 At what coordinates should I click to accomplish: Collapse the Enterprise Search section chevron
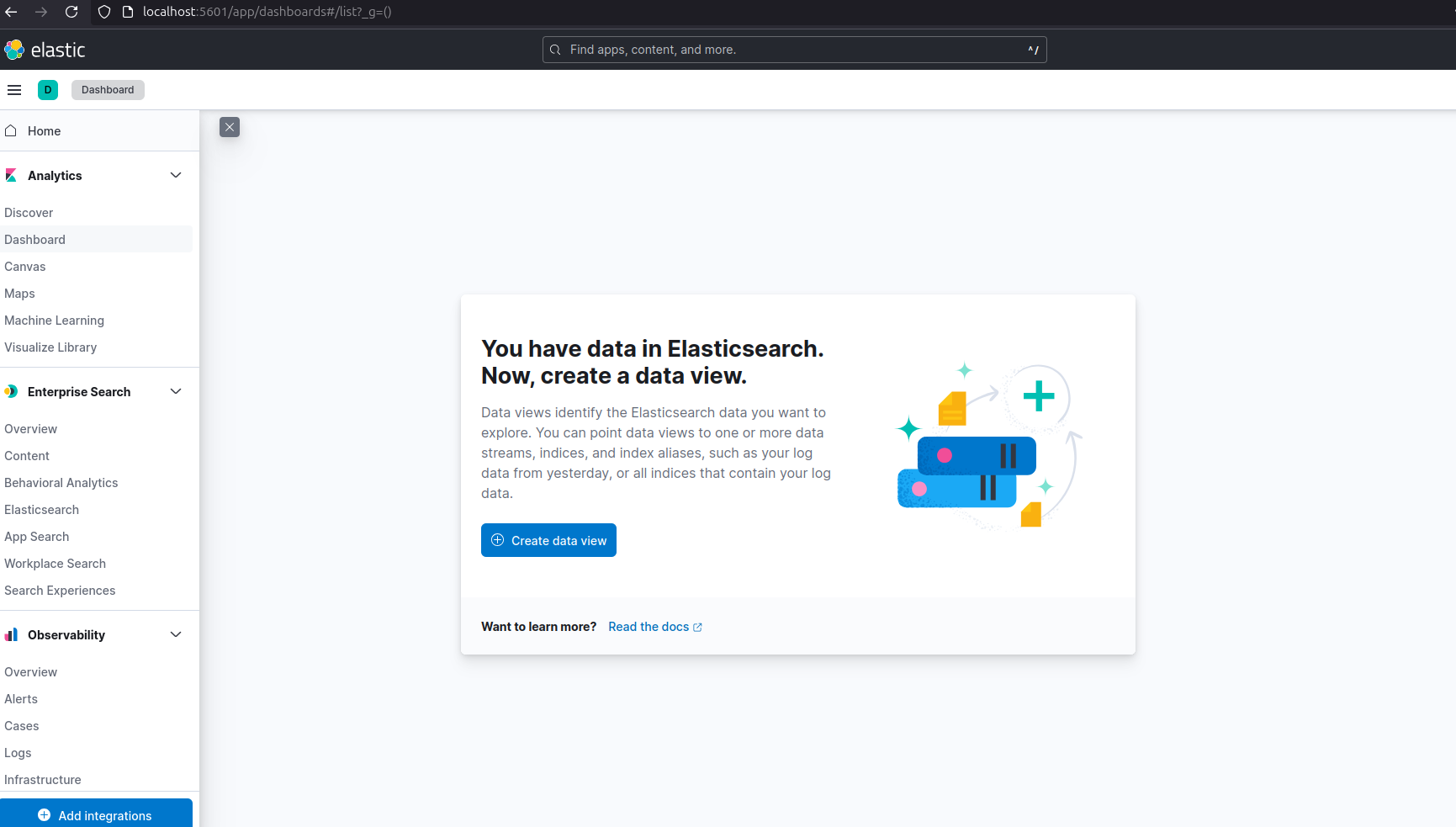point(176,391)
